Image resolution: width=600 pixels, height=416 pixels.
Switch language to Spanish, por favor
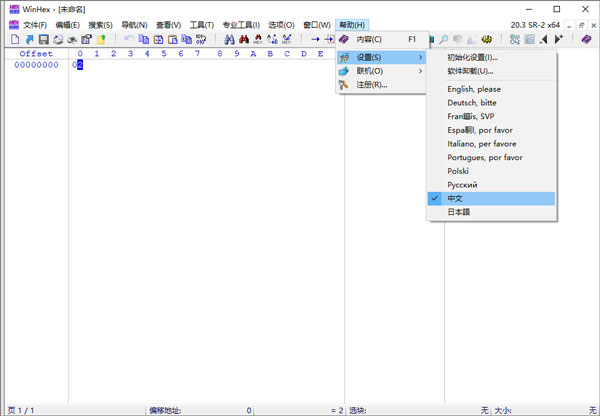pos(491,130)
